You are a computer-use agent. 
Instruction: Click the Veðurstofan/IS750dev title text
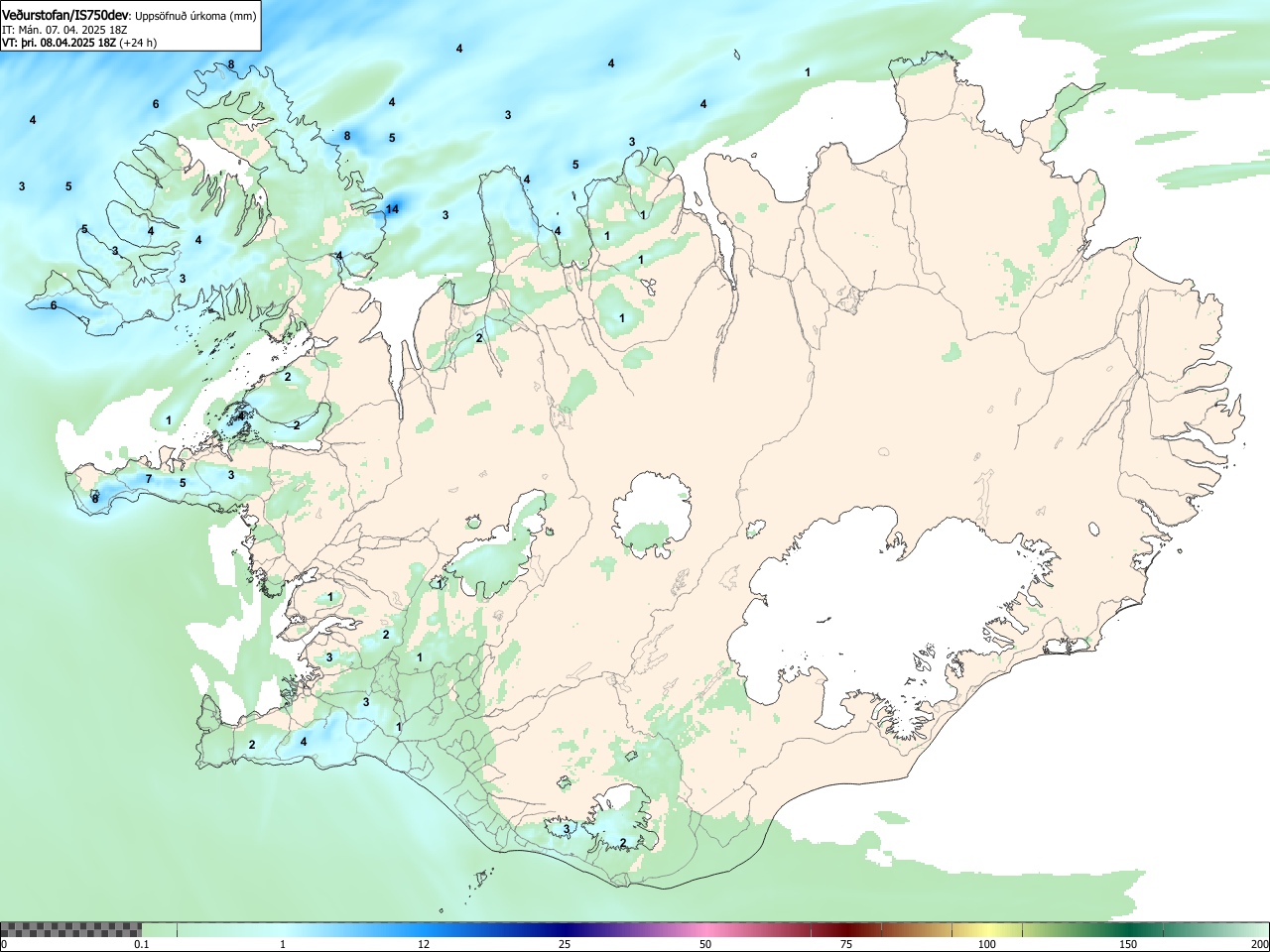(x=65, y=15)
